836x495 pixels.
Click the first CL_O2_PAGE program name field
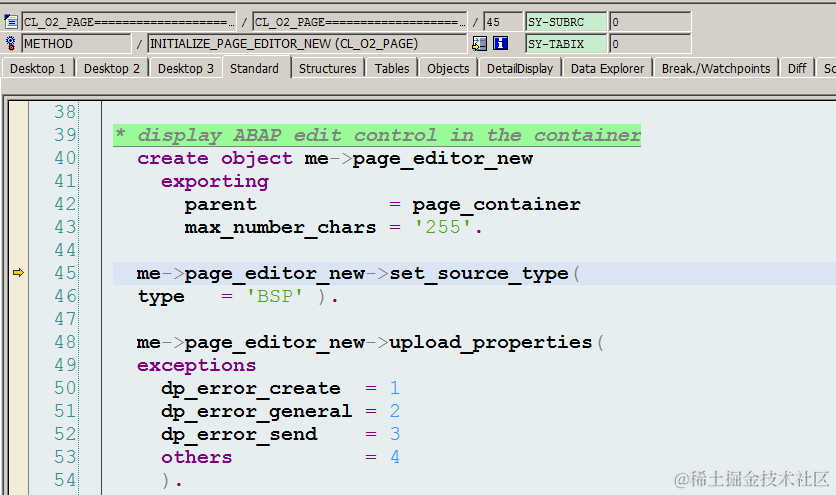point(128,22)
